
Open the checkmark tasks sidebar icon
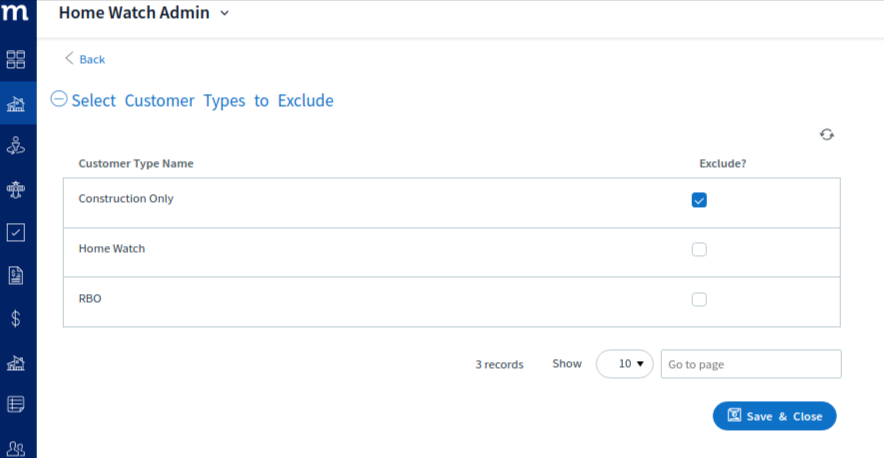pyautogui.click(x=16, y=232)
